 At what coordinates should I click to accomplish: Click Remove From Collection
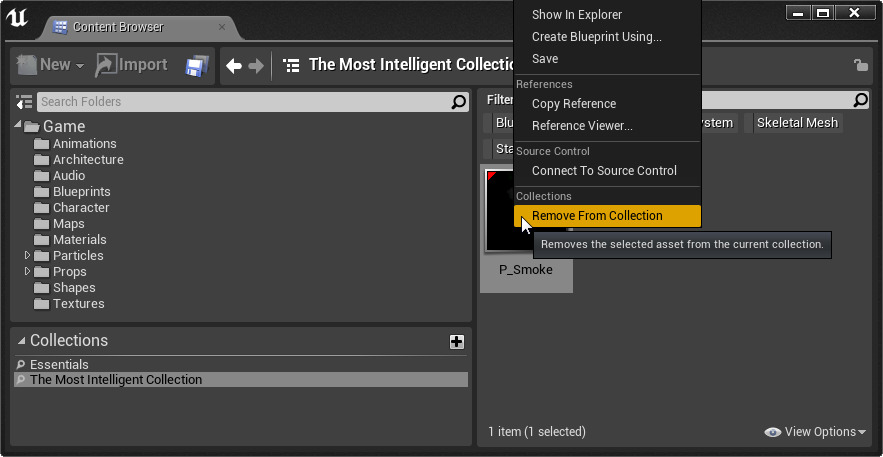click(607, 216)
